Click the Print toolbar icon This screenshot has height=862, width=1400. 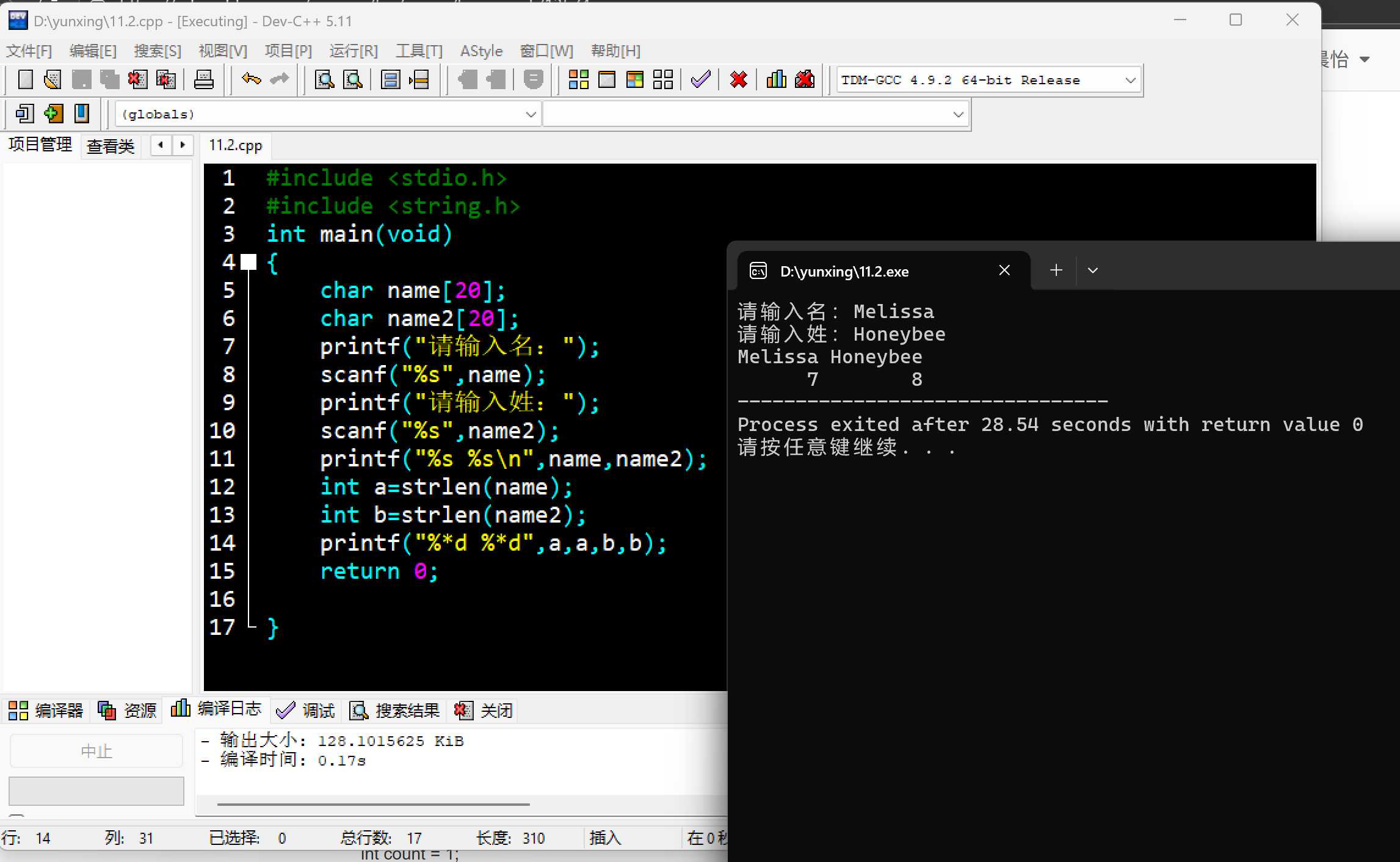pos(203,80)
